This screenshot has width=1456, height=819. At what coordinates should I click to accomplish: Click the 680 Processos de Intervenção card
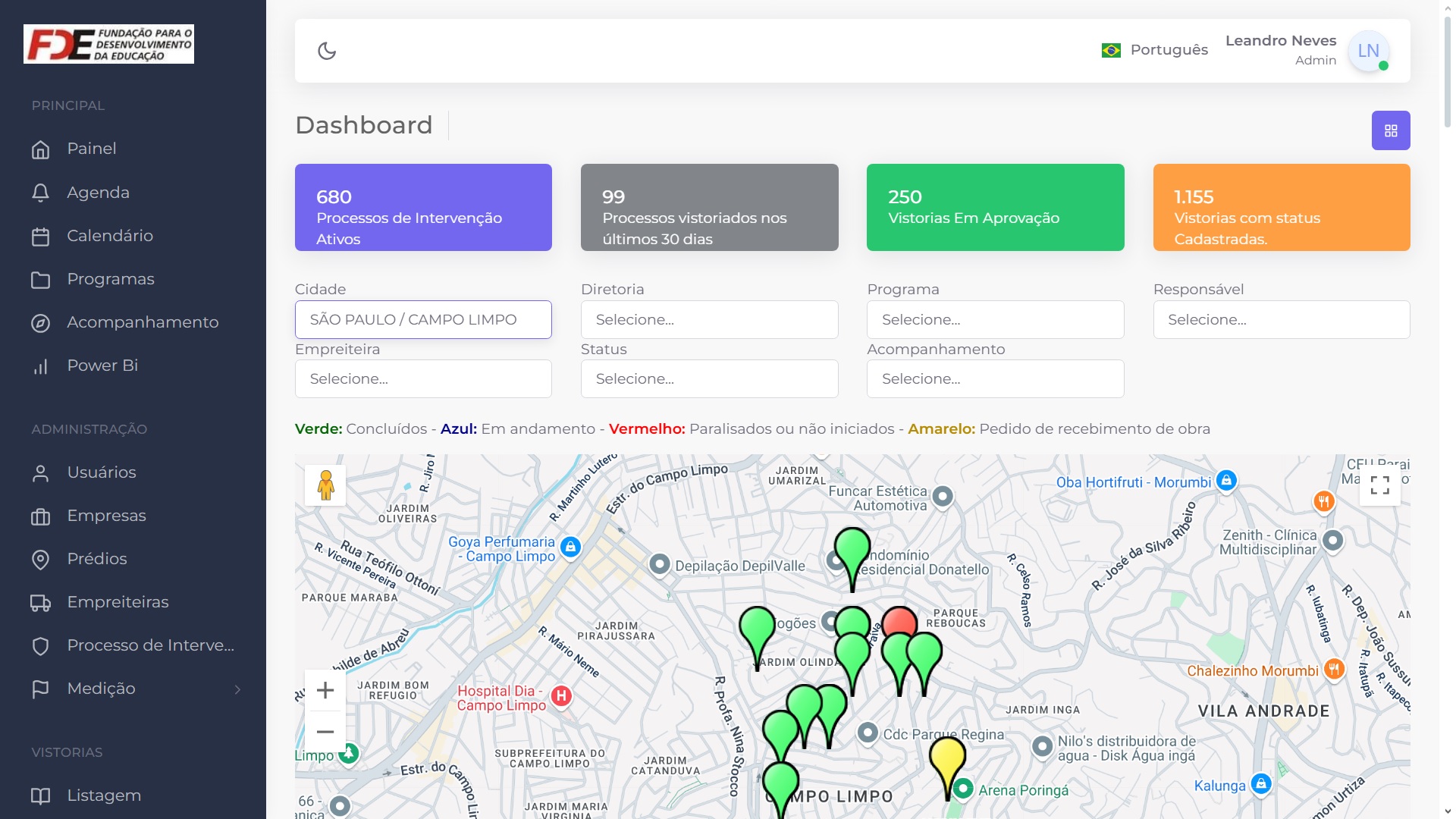tap(423, 208)
